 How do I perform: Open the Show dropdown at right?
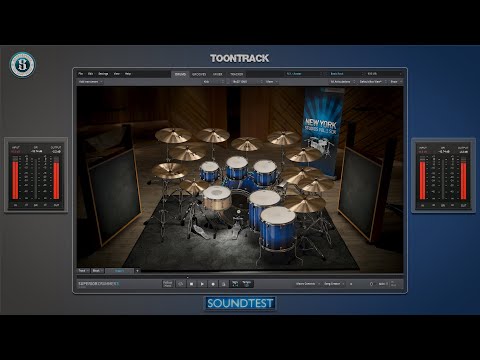tap(396, 82)
